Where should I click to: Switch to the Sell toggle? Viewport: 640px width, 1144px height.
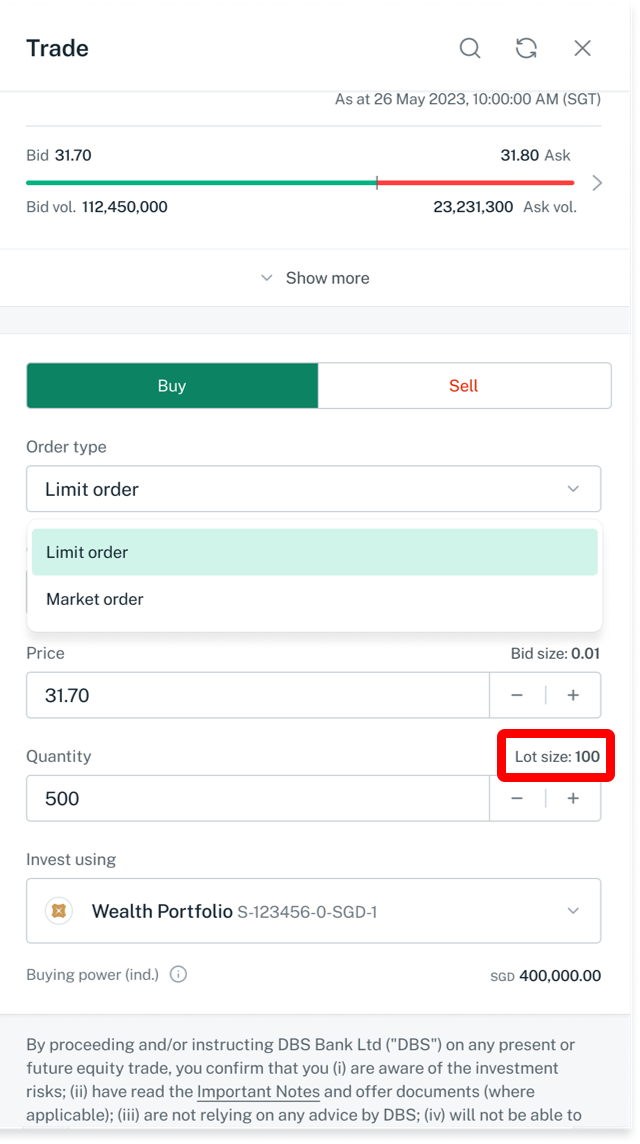coord(464,385)
